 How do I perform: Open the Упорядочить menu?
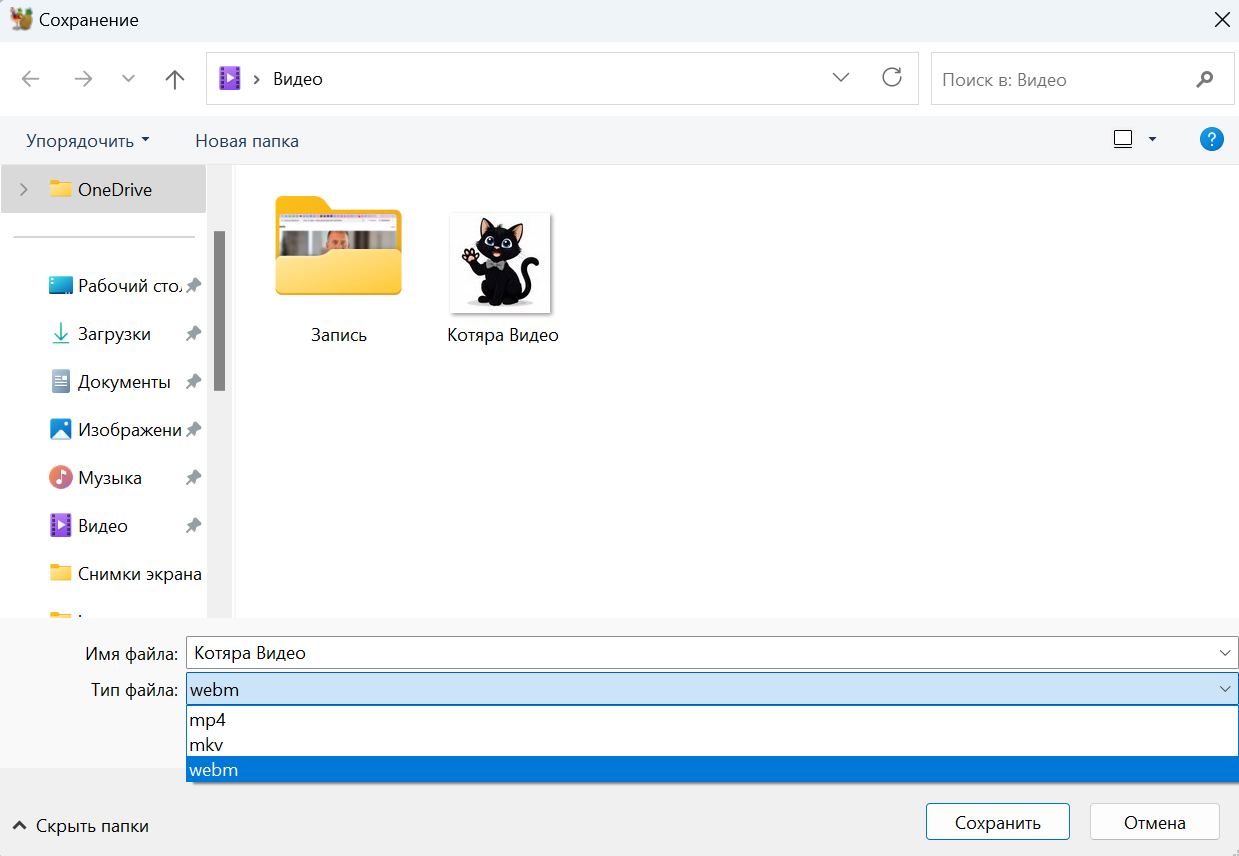click(87, 141)
